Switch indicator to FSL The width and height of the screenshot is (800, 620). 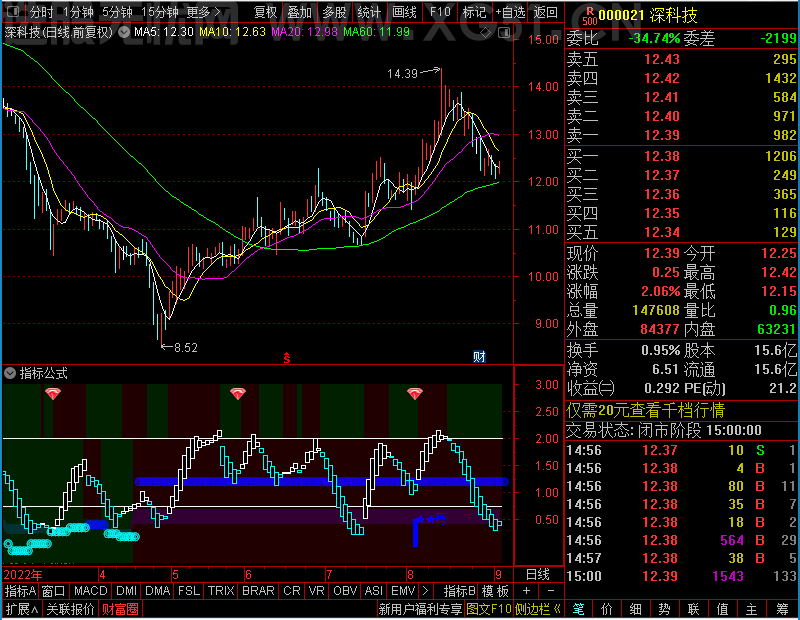tap(189, 591)
